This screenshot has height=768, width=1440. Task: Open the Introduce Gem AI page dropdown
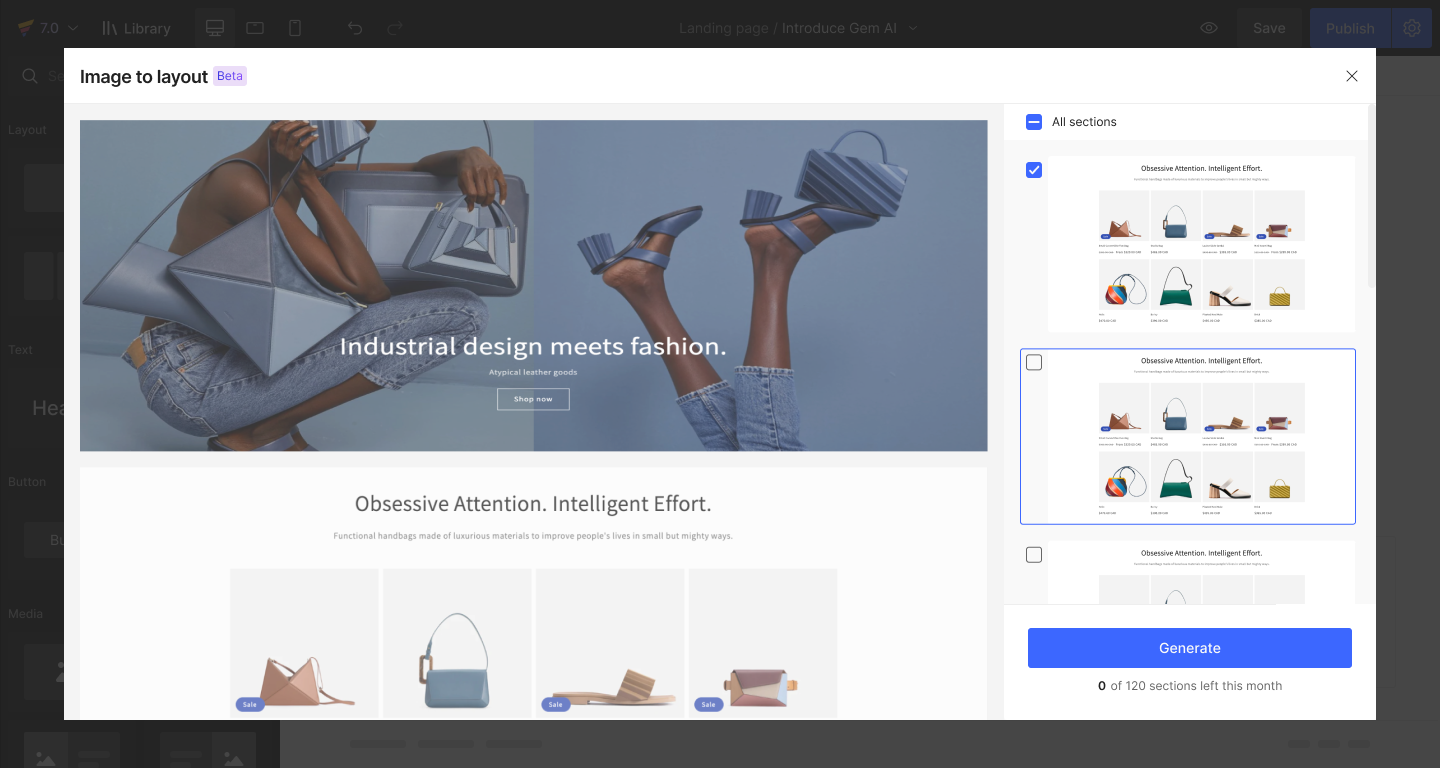[x=912, y=28]
